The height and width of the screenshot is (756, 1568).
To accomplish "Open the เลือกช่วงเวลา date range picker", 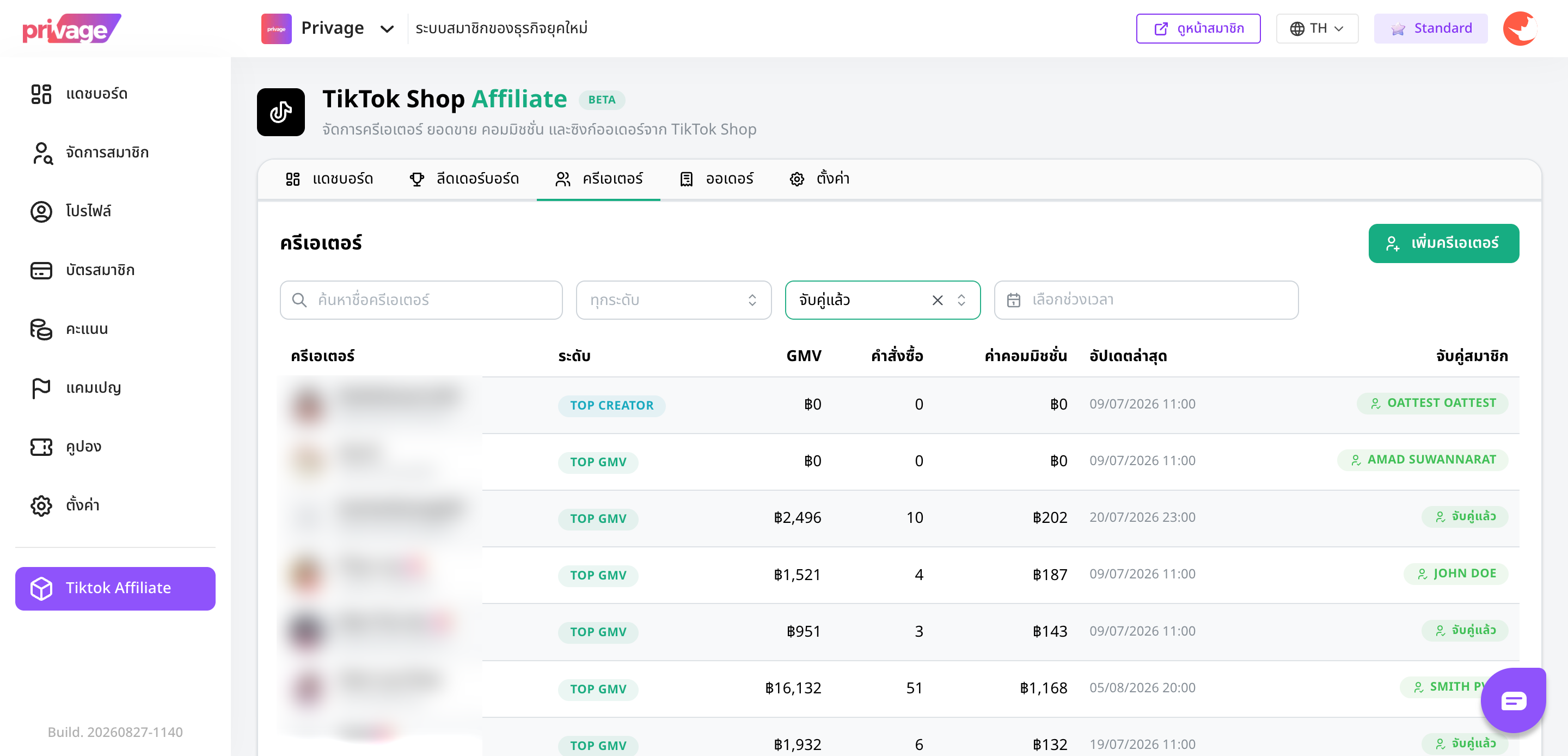I will (x=1146, y=300).
